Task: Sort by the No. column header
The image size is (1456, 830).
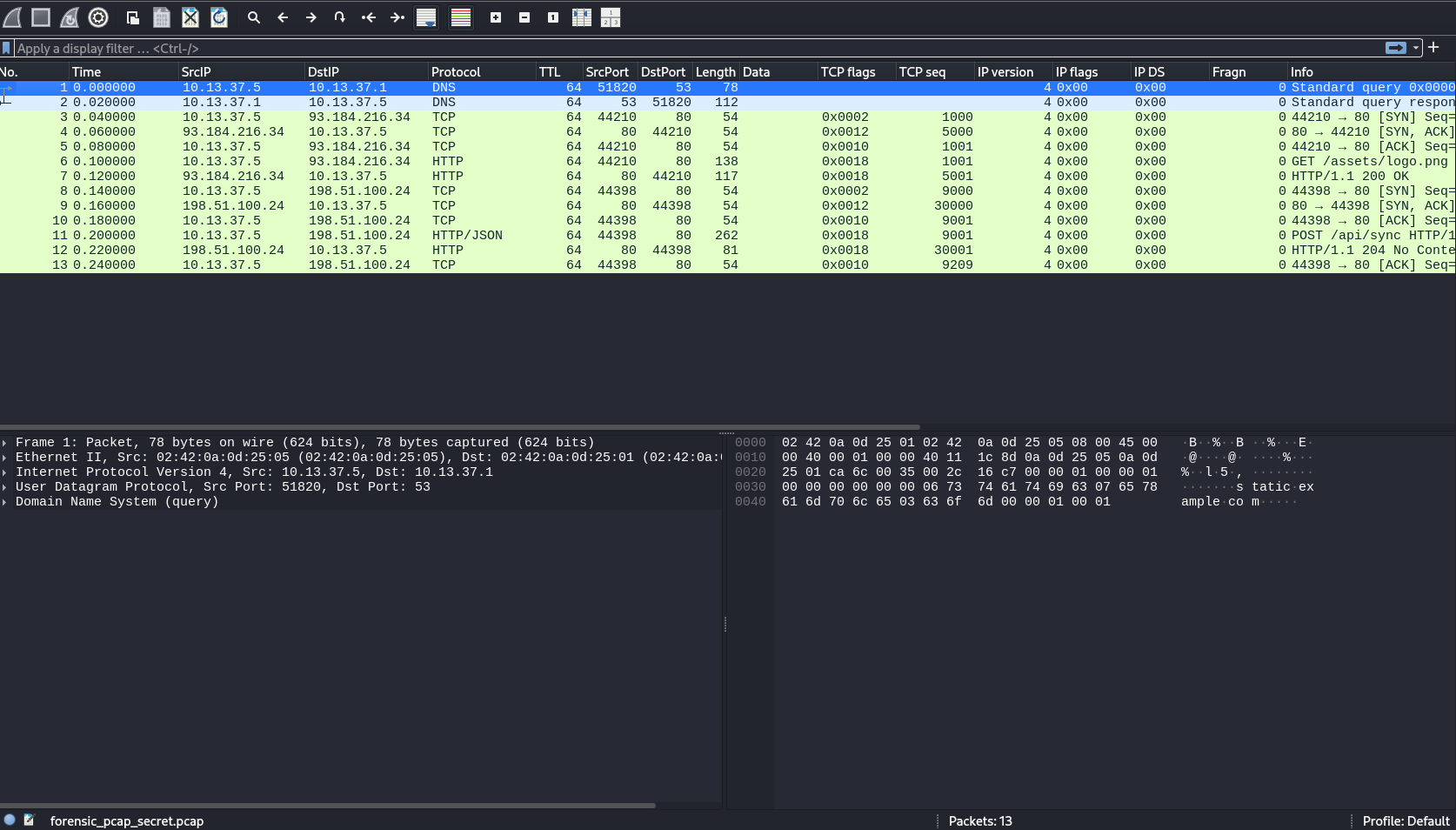Action: coord(34,72)
